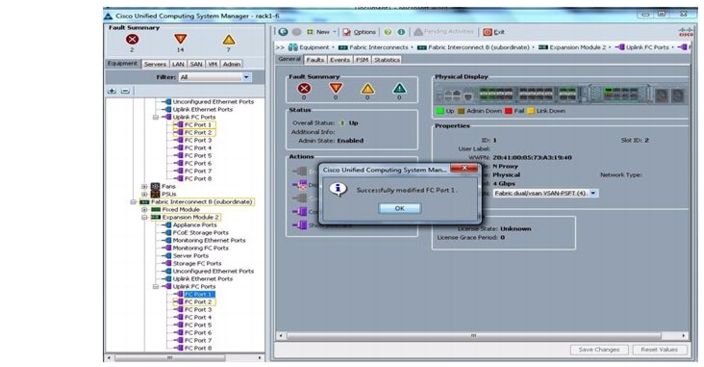Click the Fans icon in the tree
This screenshot has width=704, height=367.
[155, 186]
